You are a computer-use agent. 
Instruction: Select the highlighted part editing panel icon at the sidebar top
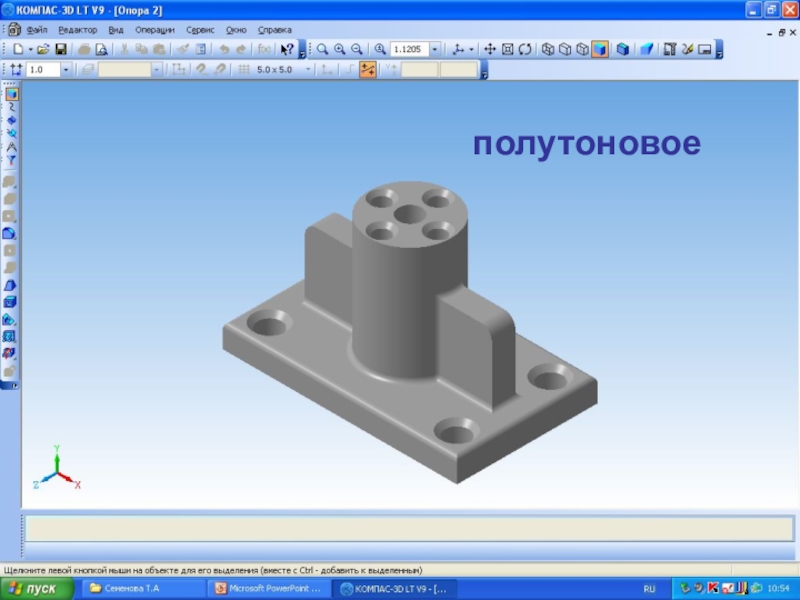[12, 94]
